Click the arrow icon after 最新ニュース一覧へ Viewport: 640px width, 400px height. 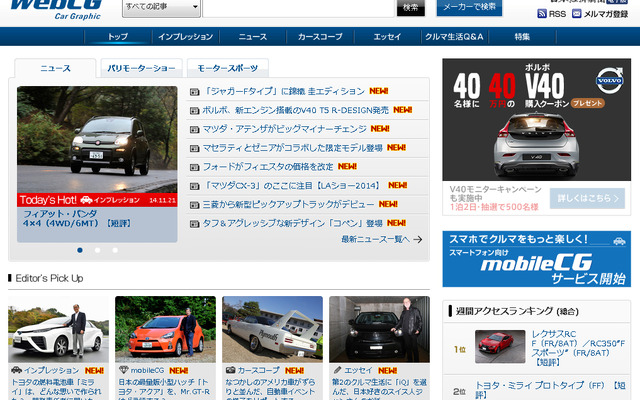(x=418, y=240)
